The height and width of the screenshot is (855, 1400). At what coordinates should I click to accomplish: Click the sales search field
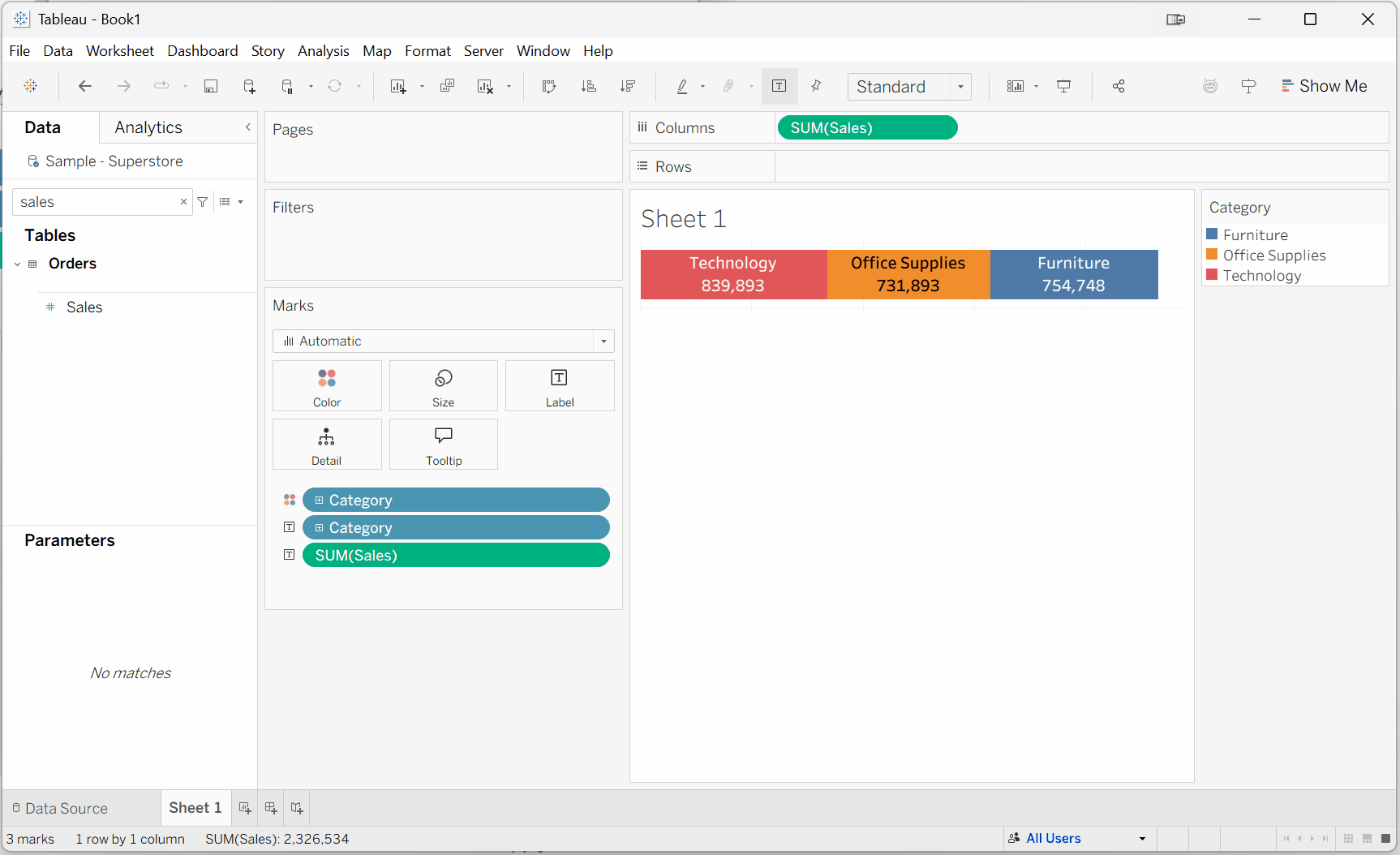(96, 202)
